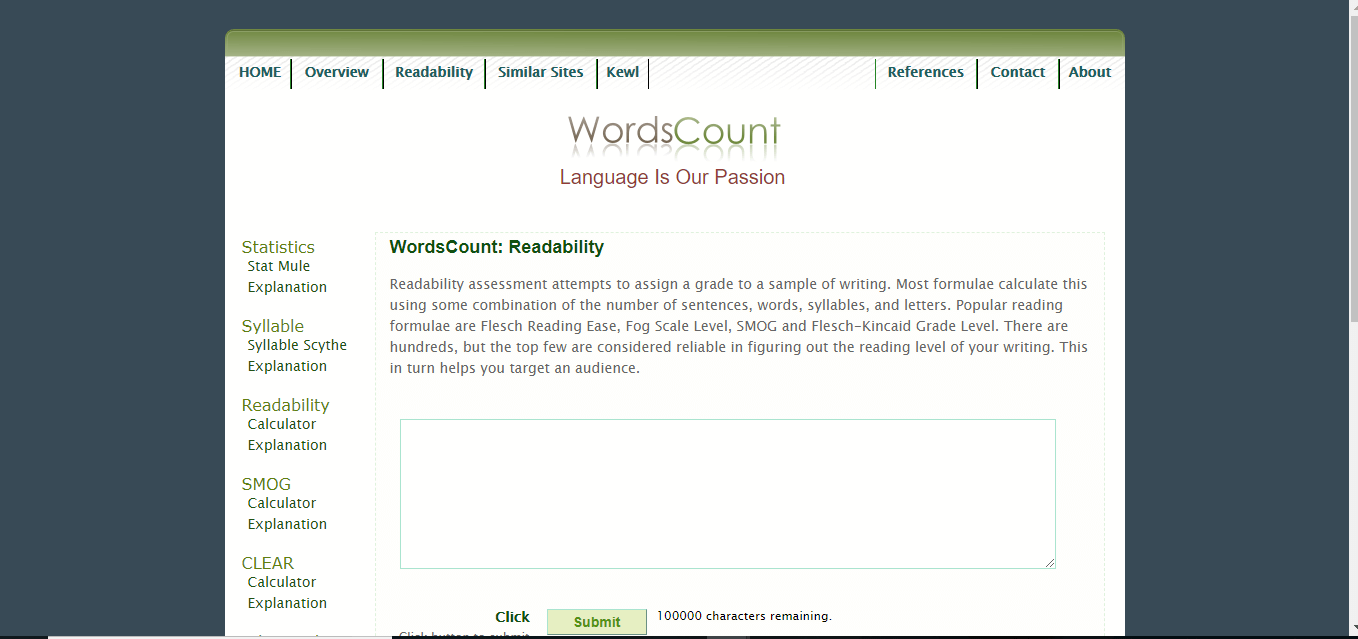
Task: Click the WordsCount logo
Action: pos(673,135)
